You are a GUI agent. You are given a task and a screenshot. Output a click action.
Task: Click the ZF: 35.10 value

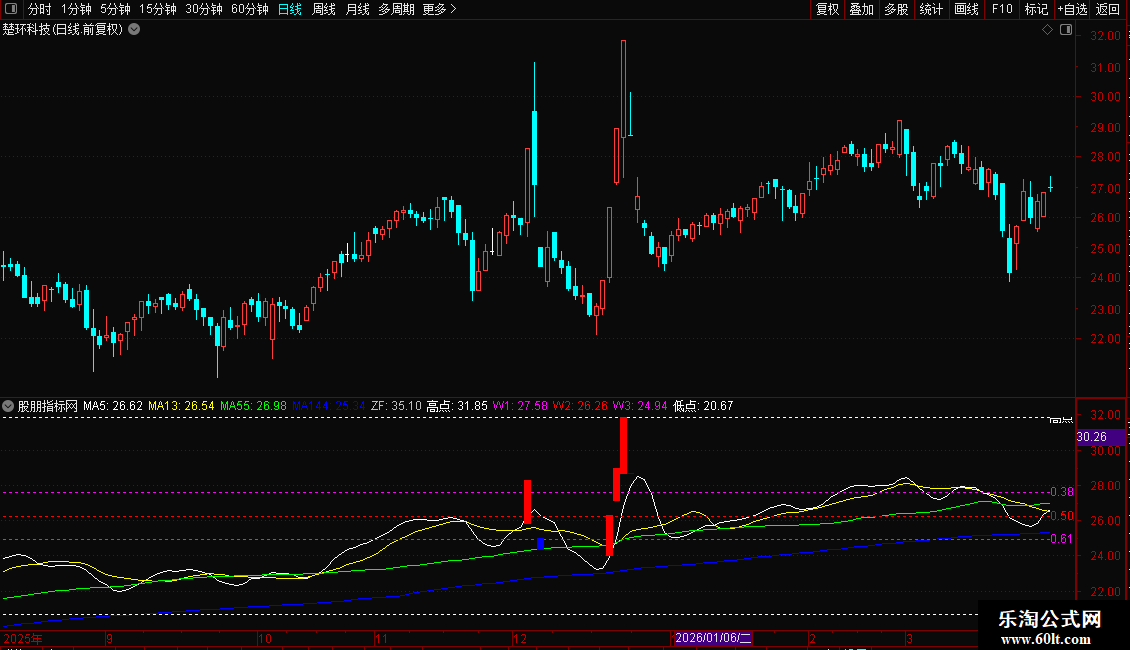pyautogui.click(x=396, y=406)
